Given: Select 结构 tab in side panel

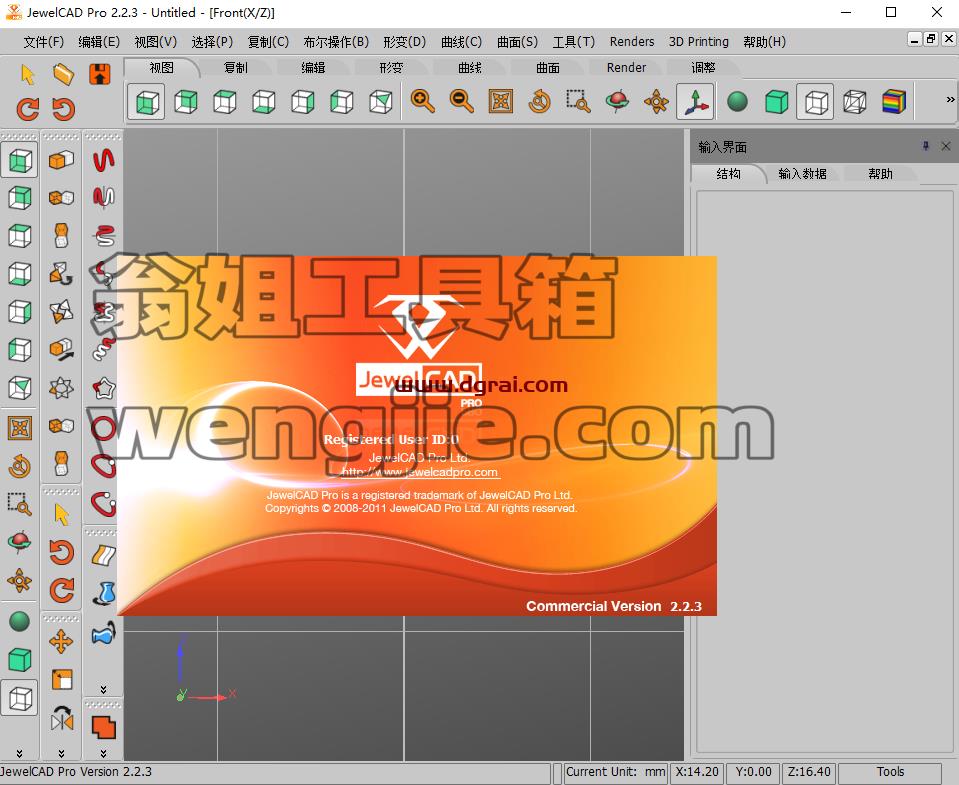Looking at the screenshot, I should point(728,174).
